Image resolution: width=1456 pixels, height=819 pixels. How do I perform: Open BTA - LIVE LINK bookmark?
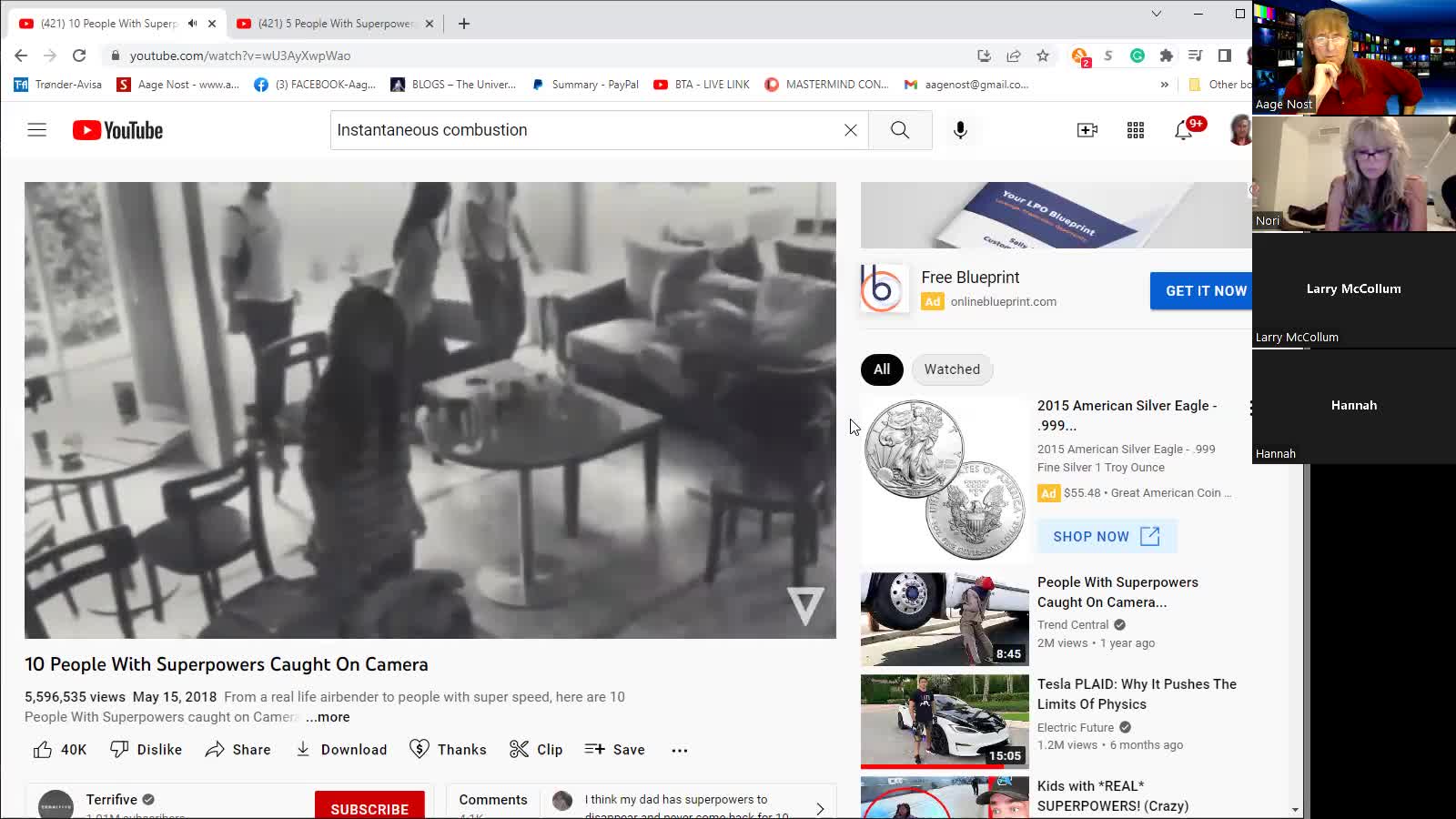pyautogui.click(x=702, y=85)
